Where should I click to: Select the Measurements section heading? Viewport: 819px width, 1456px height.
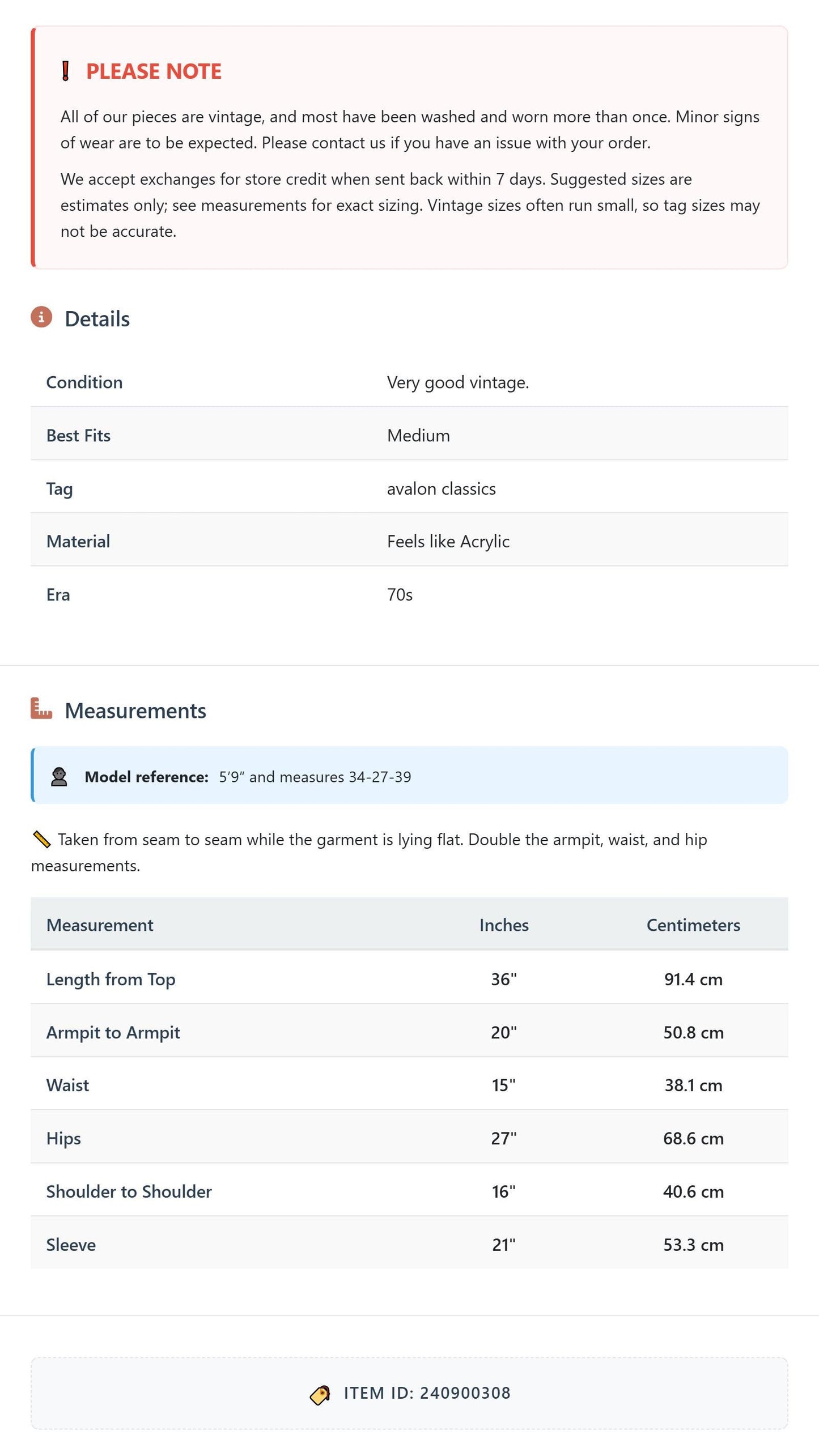pyautogui.click(x=135, y=711)
